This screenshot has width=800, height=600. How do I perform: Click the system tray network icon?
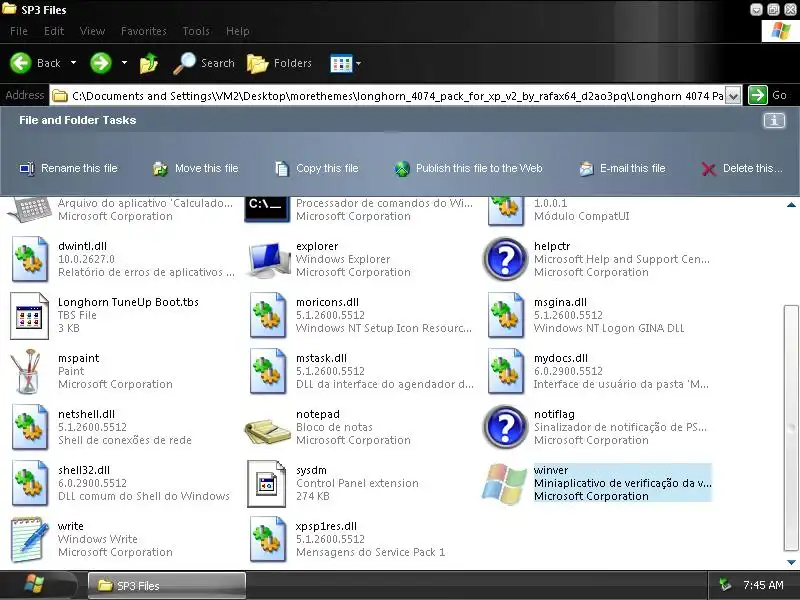[725, 585]
